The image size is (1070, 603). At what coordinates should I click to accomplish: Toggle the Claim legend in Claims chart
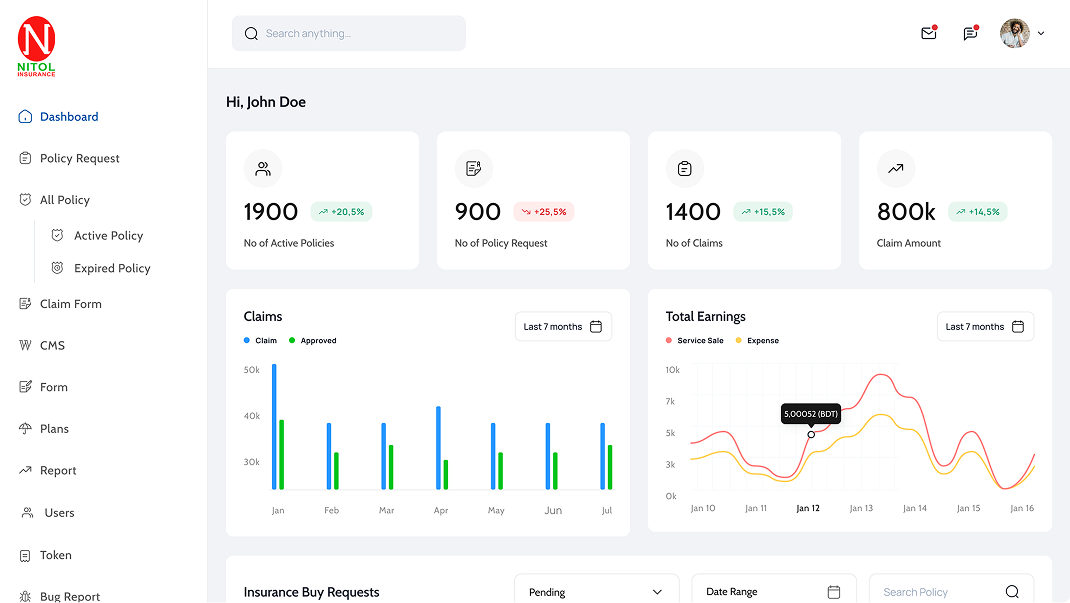pos(260,341)
